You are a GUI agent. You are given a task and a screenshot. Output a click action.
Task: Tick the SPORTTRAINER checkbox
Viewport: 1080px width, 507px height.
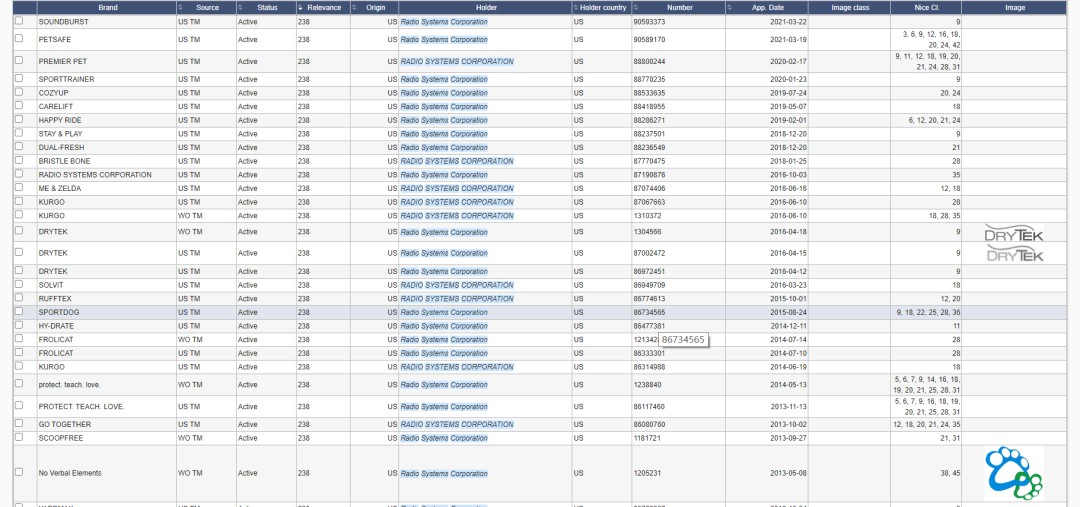pyautogui.click(x=19, y=79)
